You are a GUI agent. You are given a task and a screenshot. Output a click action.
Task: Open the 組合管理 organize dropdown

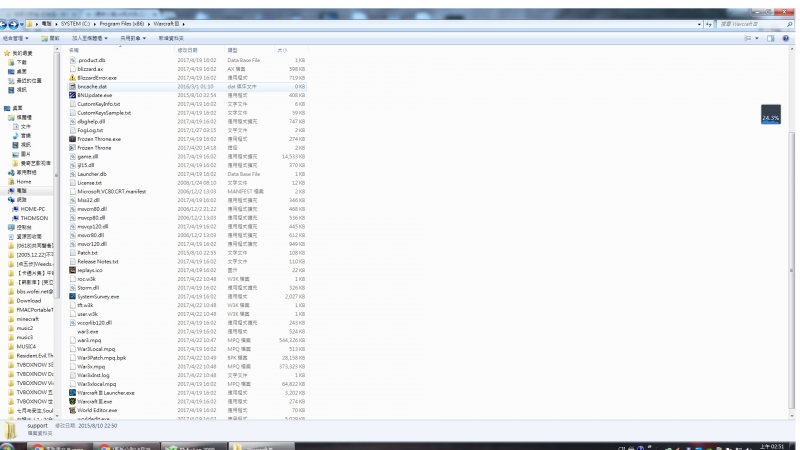coord(15,38)
